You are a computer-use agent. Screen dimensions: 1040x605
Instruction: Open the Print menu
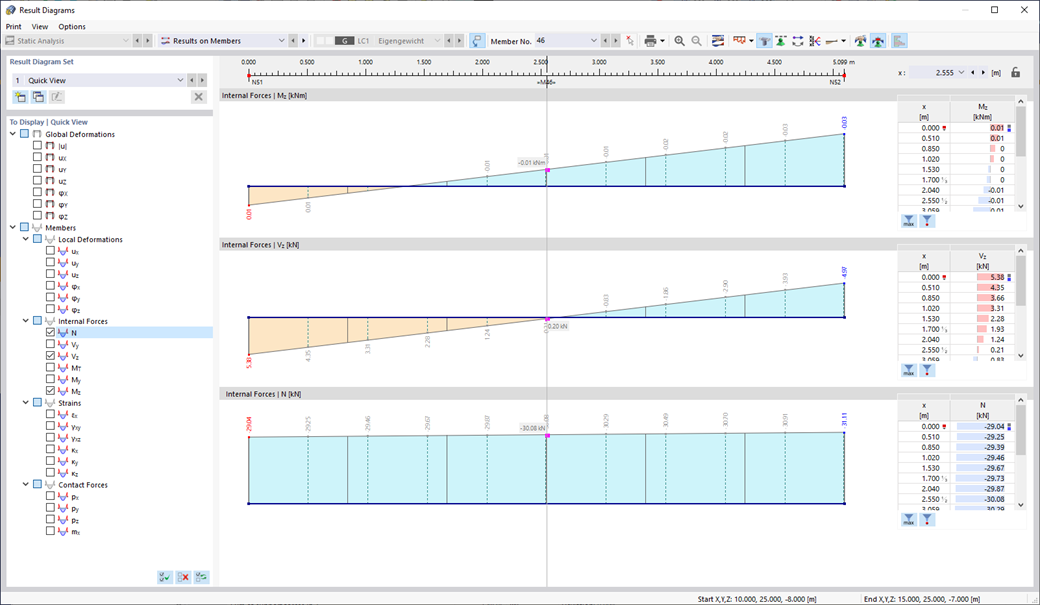point(13,26)
